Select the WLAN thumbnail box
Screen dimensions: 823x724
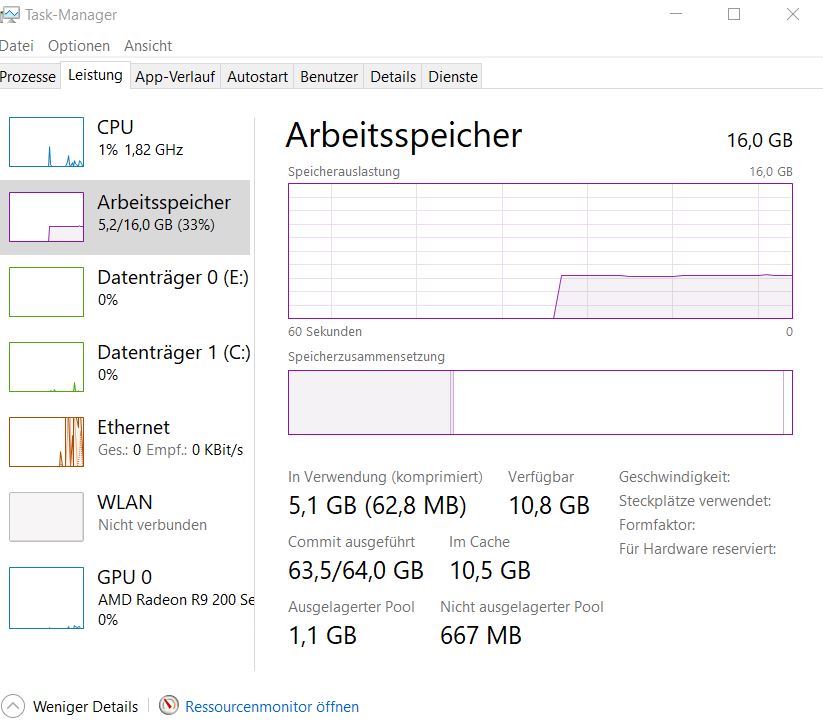(x=46, y=517)
